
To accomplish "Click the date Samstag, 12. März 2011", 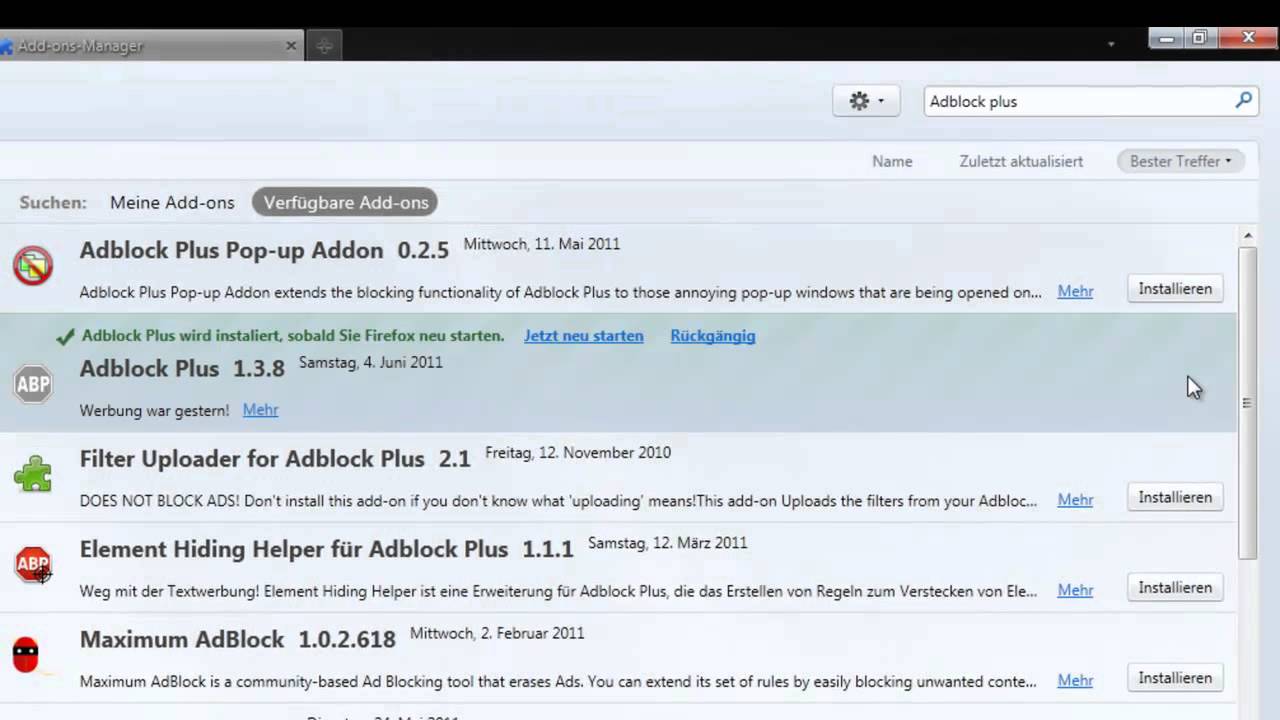I will [x=668, y=543].
